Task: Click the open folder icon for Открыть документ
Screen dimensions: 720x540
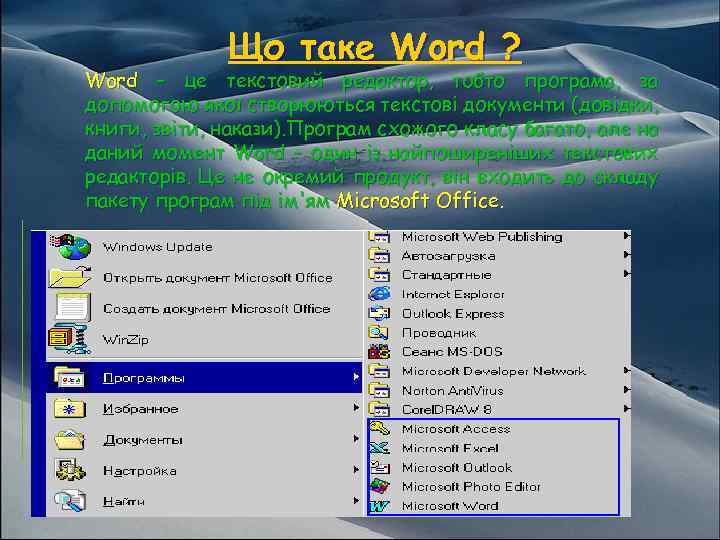Action: (x=71, y=277)
